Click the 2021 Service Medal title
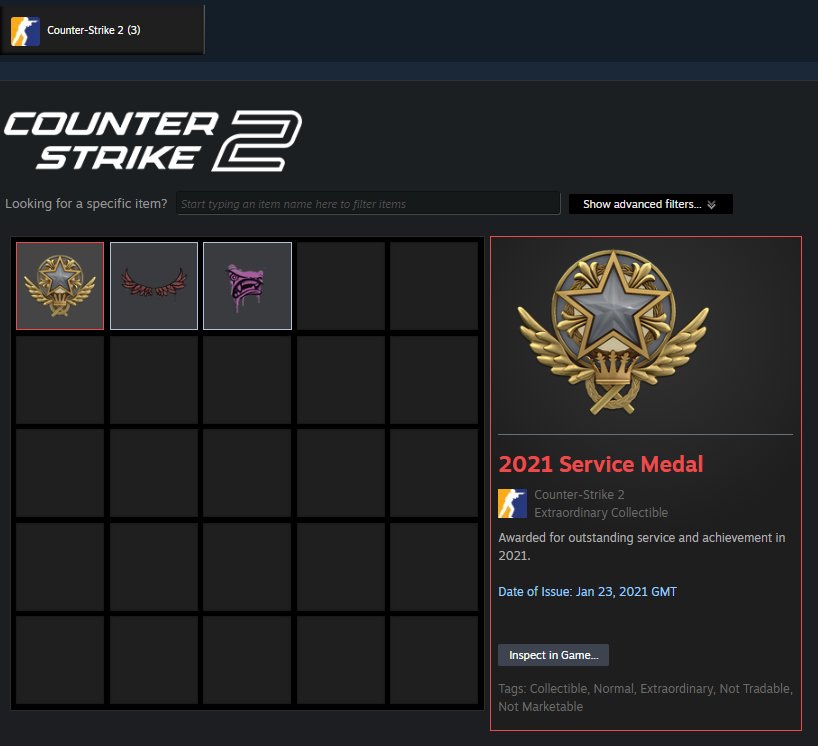The image size is (818, 746). click(x=600, y=464)
